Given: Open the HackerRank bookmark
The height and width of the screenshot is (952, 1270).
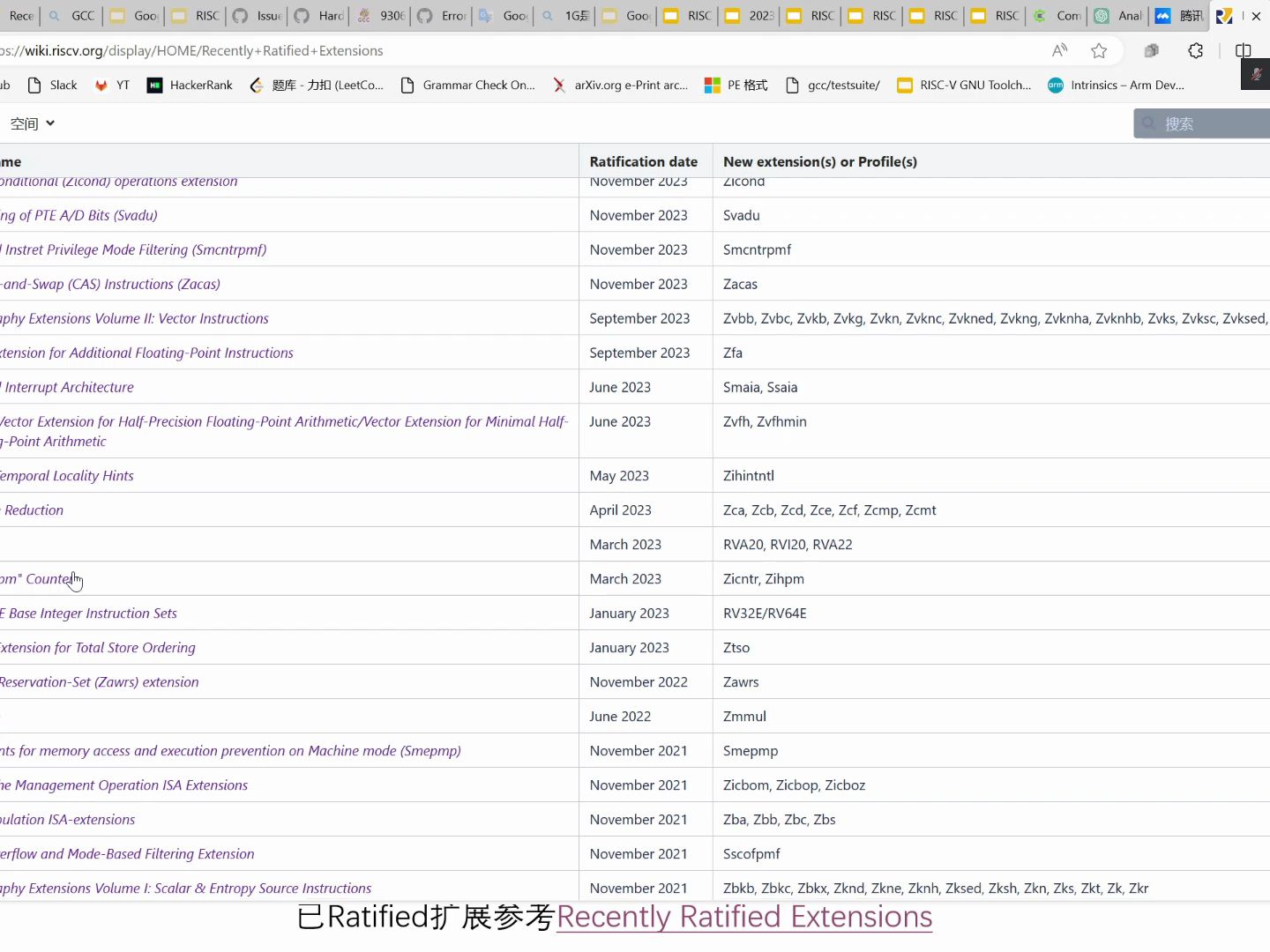Looking at the screenshot, I should [190, 85].
